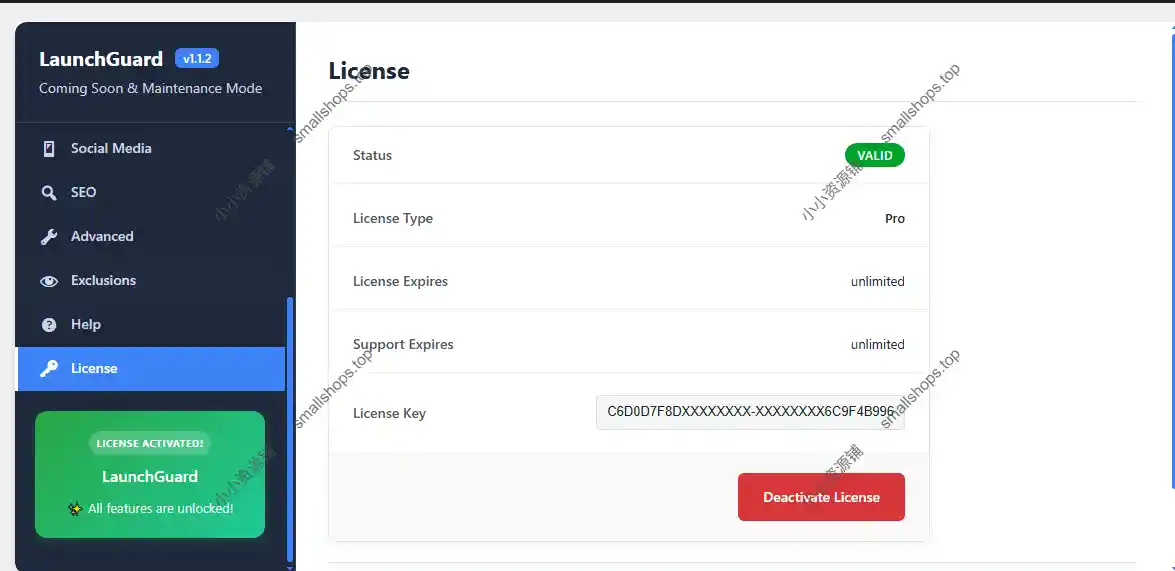The image size is (1175, 571).
Task: Click the SEO magnifier icon
Action: [x=49, y=193]
